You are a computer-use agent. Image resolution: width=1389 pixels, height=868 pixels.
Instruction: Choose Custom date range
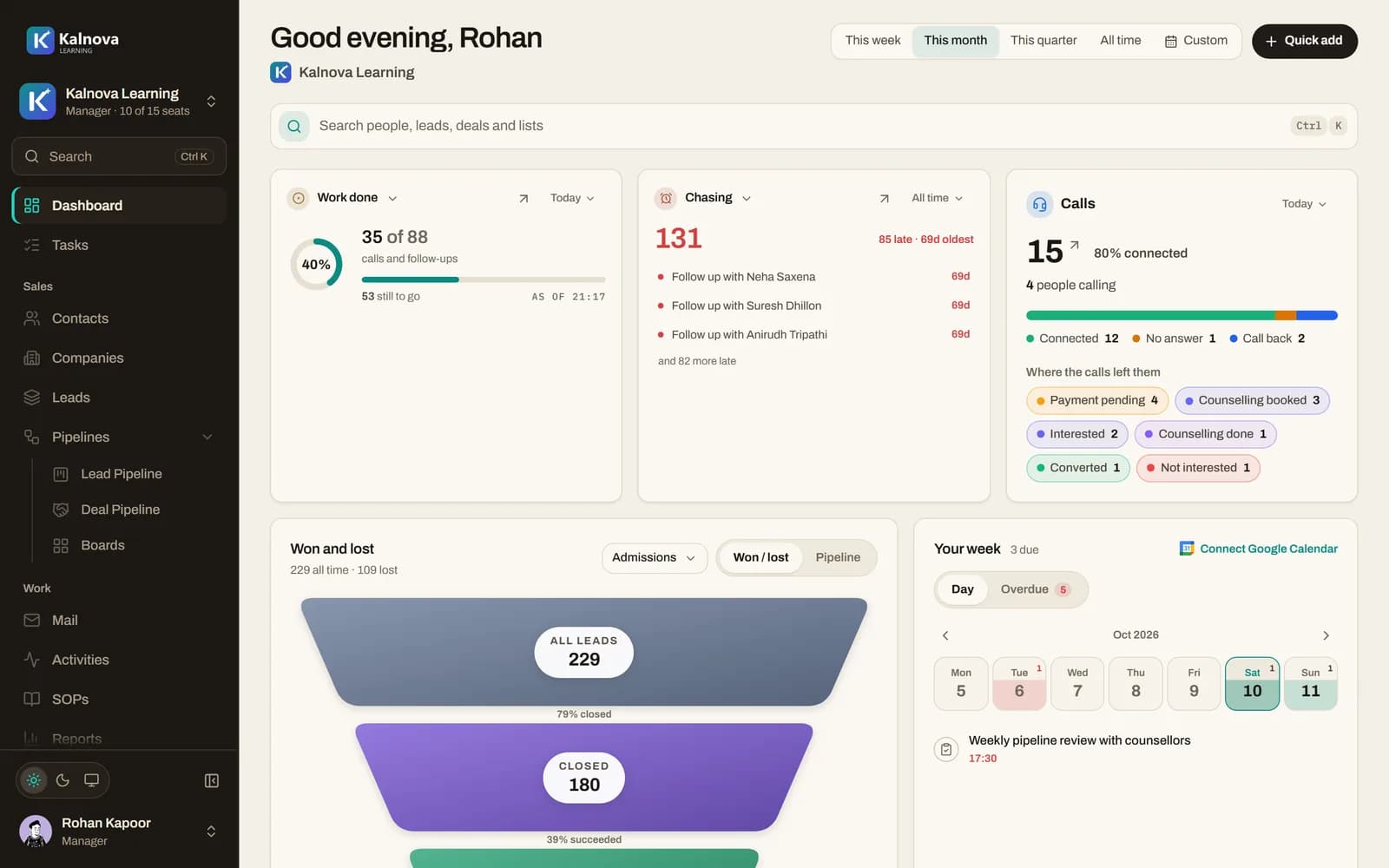pyautogui.click(x=1196, y=41)
